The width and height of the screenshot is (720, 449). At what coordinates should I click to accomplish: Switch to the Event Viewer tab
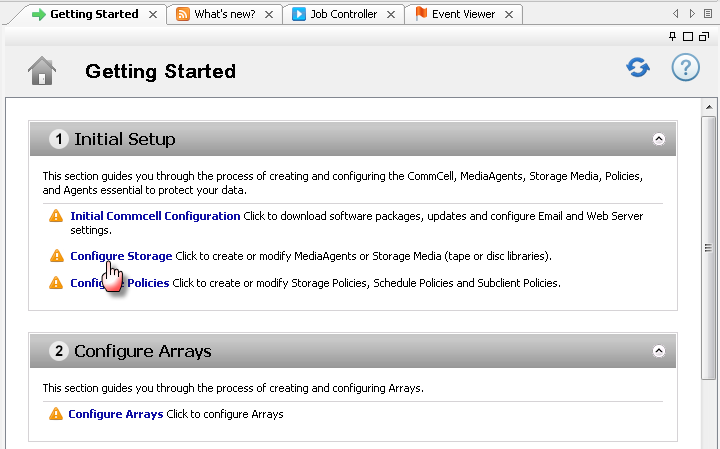463,14
